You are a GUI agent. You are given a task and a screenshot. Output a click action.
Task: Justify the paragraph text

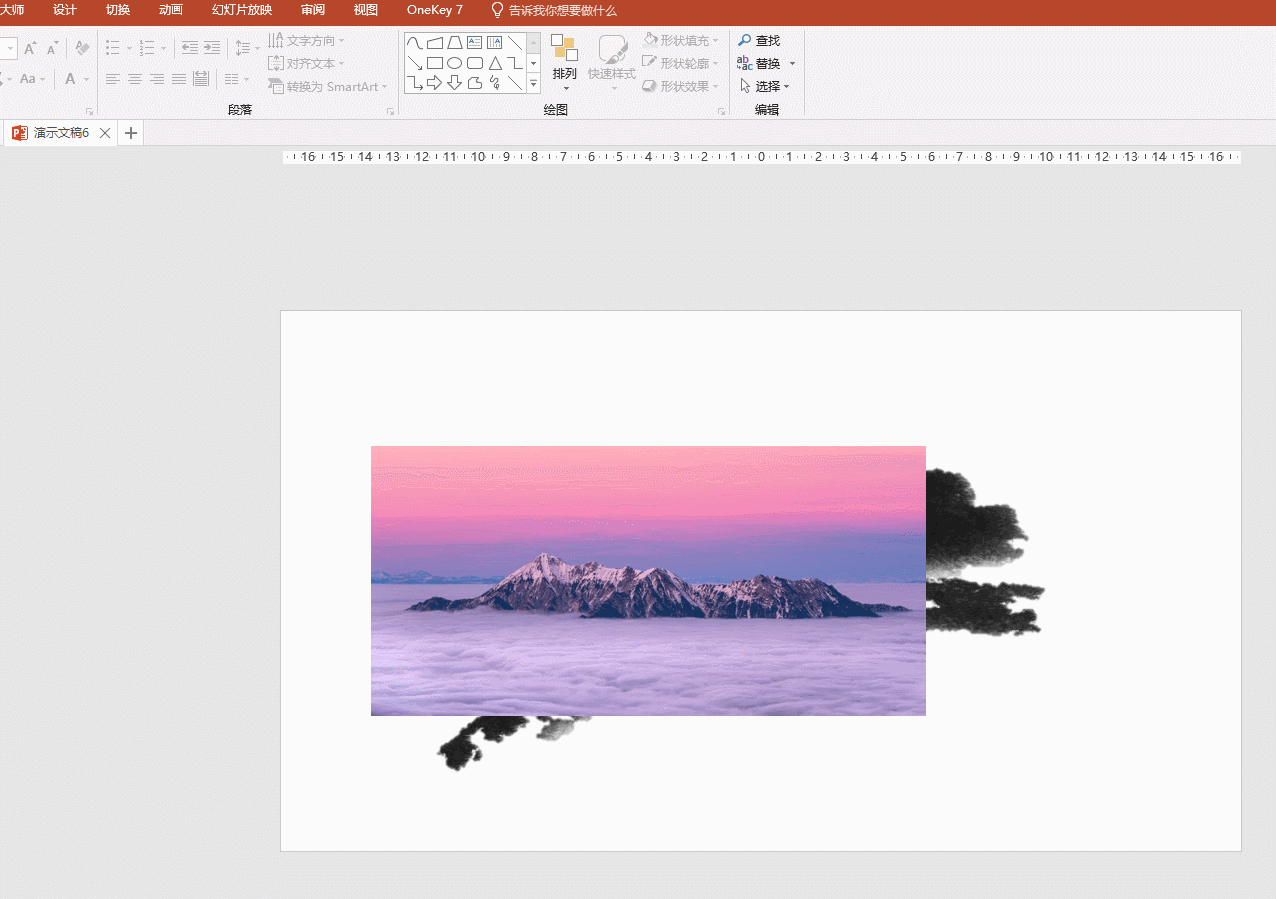(179, 79)
